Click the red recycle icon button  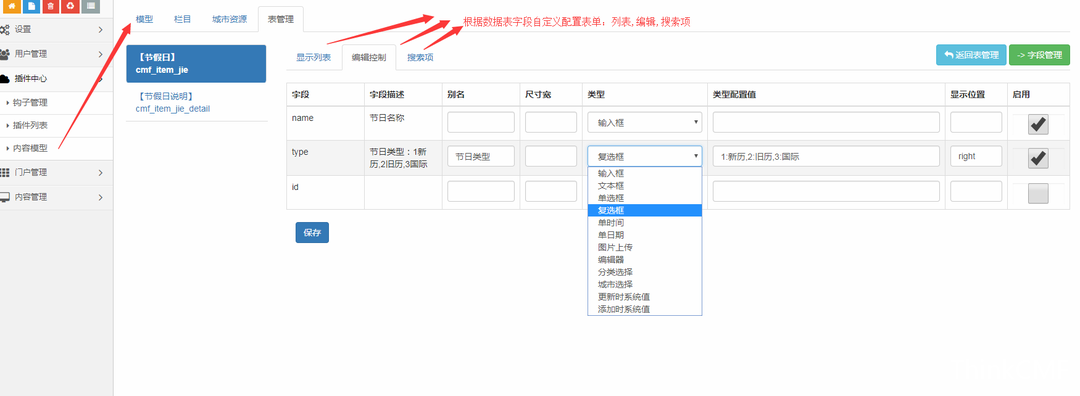tap(70, 6)
